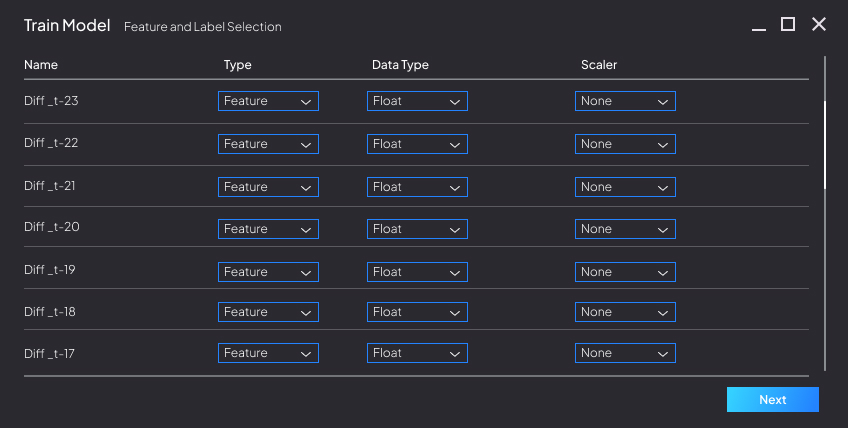Open Type dropdown for Diff _t-17
The image size is (848, 428).
(x=268, y=353)
